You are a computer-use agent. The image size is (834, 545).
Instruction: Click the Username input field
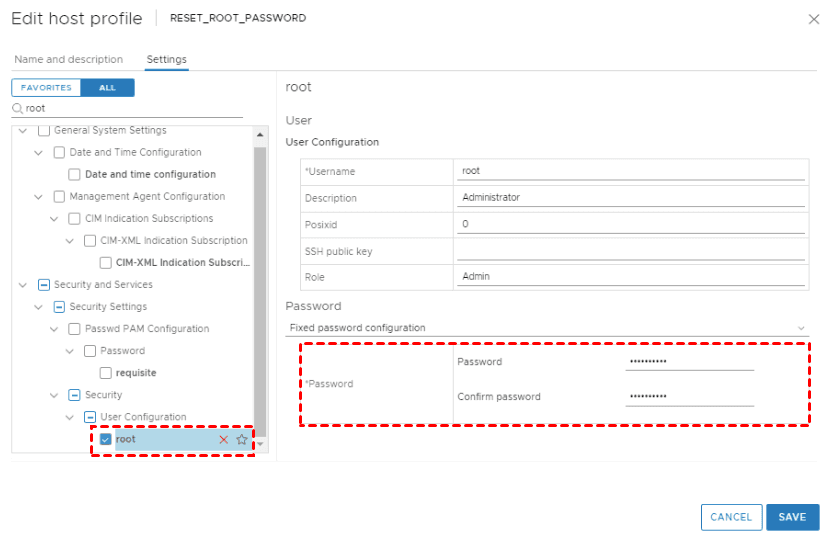(631, 171)
